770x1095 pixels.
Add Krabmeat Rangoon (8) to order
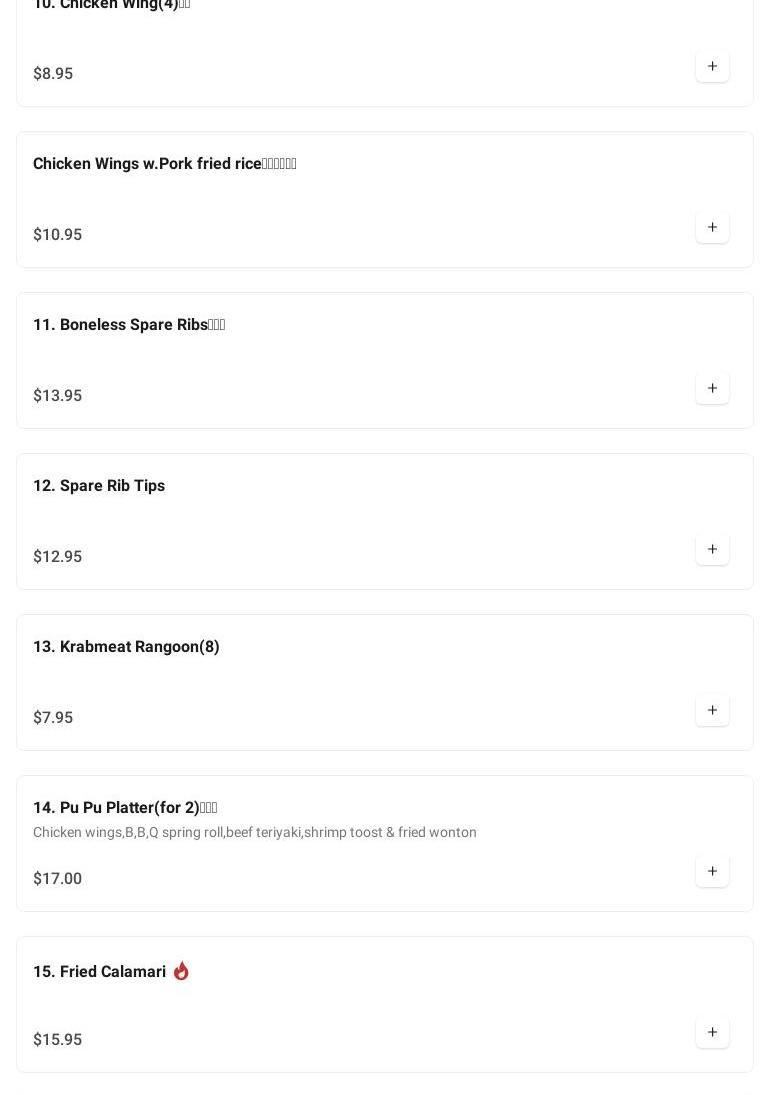[x=712, y=711]
